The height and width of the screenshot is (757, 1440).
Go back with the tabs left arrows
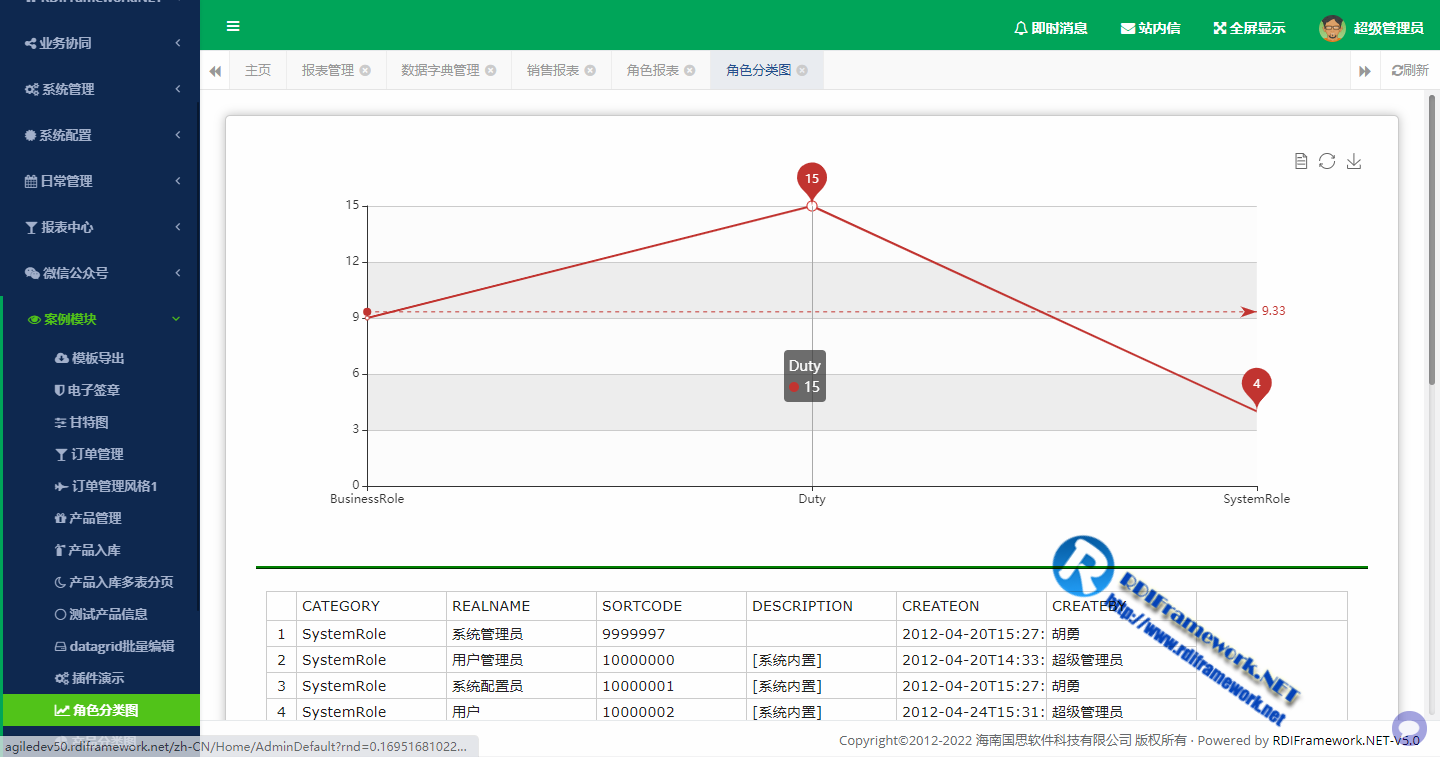(215, 70)
